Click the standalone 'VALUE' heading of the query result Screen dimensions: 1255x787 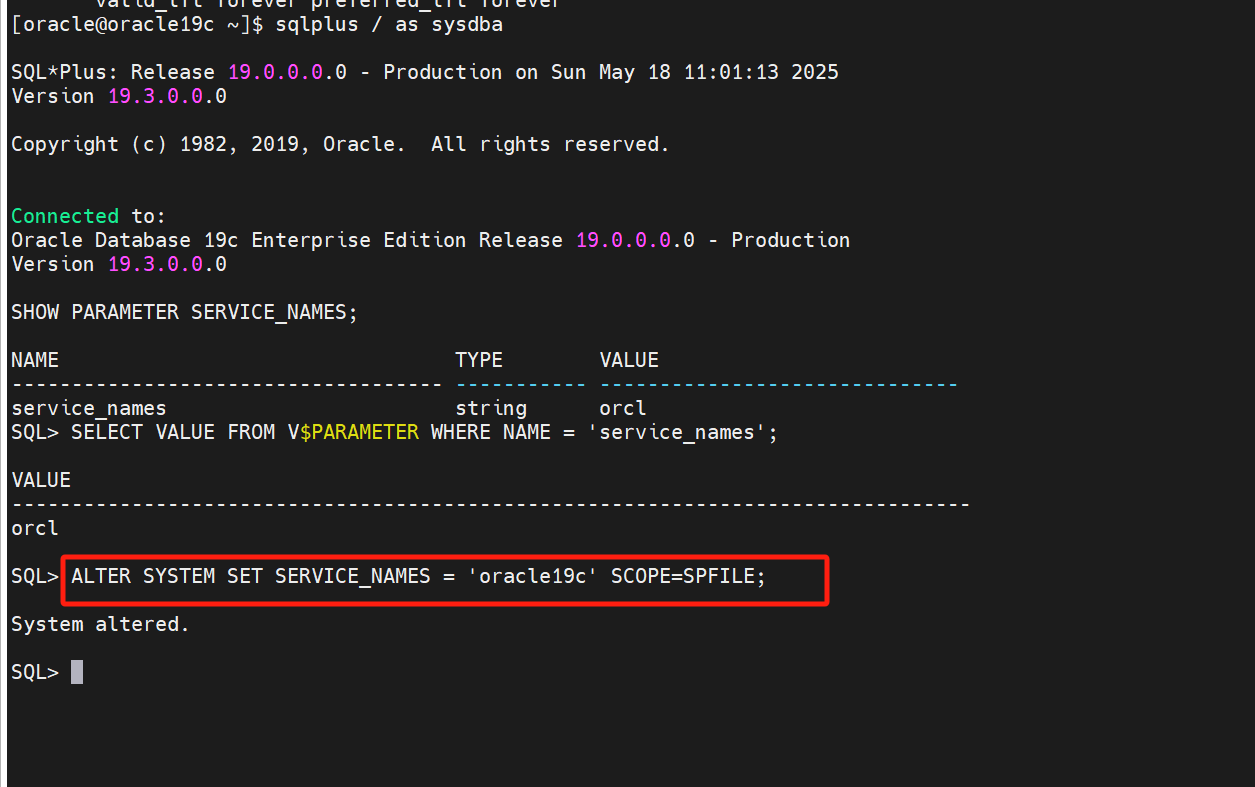(x=41, y=480)
